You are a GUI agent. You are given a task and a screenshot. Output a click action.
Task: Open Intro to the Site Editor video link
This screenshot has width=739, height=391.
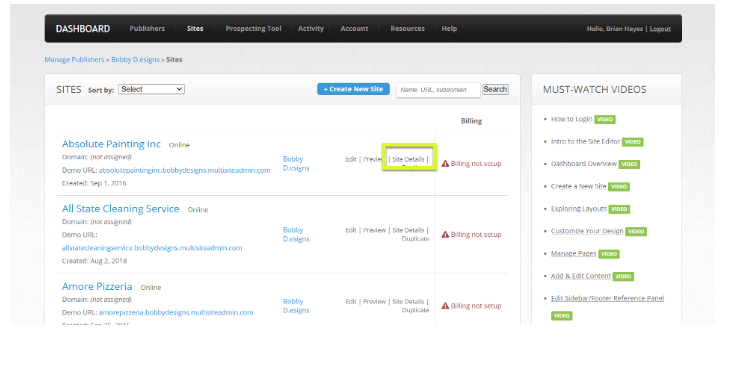click(x=585, y=141)
